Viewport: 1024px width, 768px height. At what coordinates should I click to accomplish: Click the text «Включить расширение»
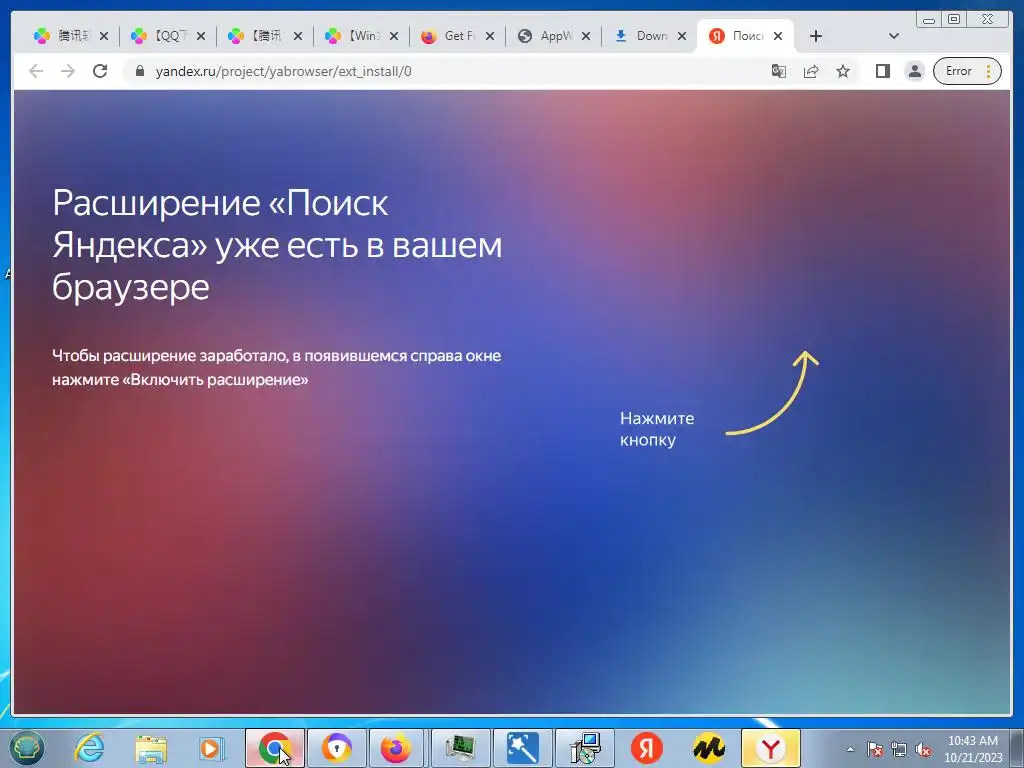pos(216,379)
